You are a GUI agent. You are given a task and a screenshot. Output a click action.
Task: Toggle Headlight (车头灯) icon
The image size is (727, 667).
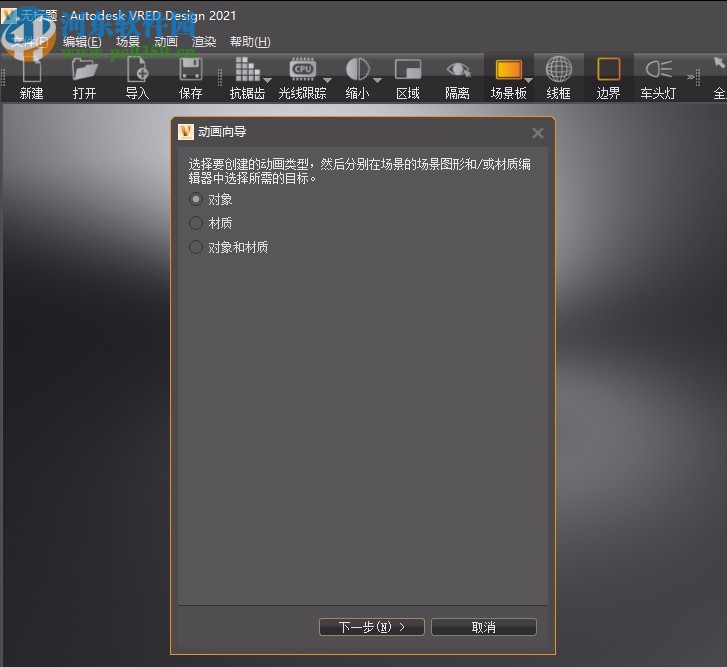coord(658,69)
